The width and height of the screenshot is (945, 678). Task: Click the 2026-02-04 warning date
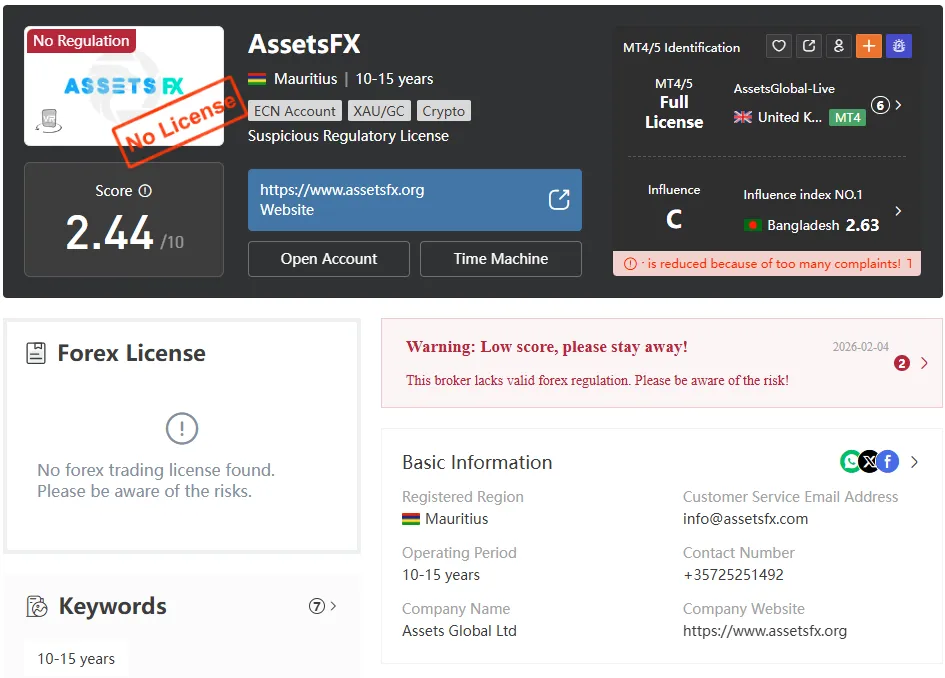pos(861,347)
